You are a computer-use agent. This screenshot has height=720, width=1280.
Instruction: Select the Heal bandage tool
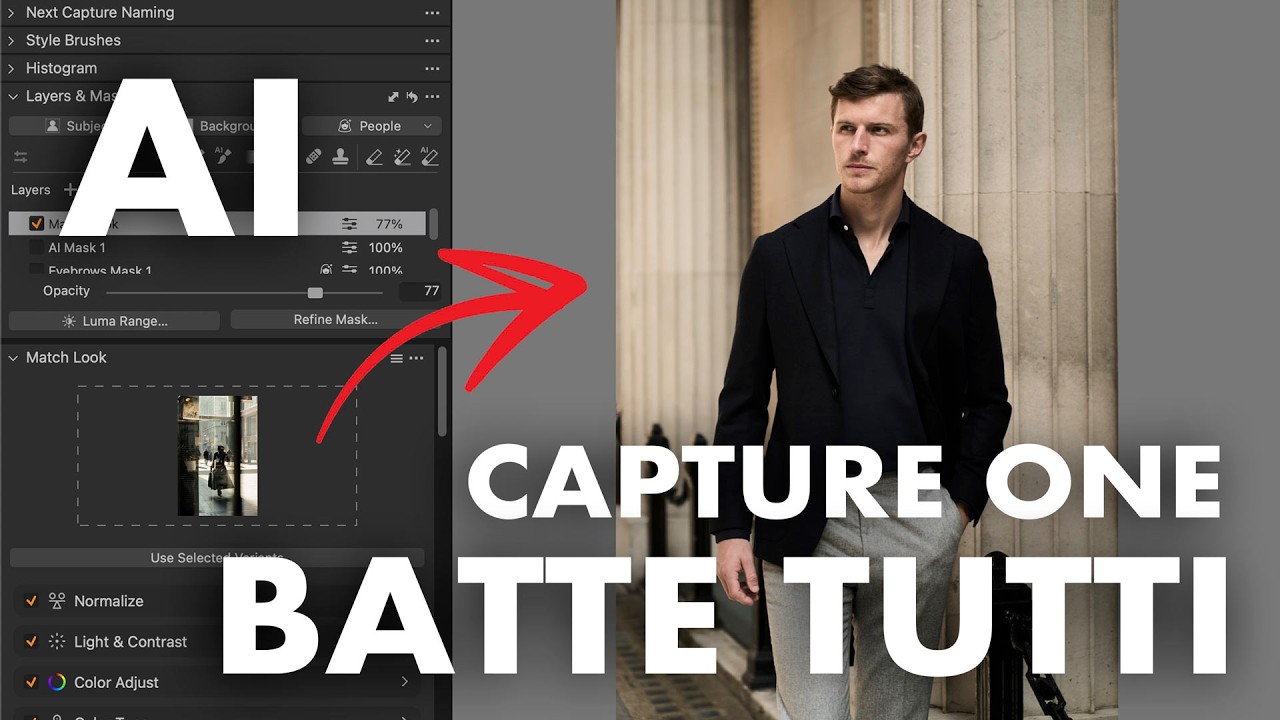click(x=314, y=157)
